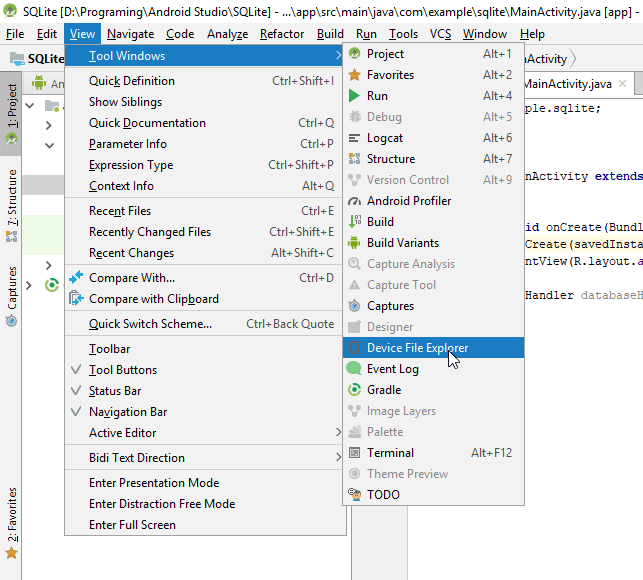Viewport: 643px width, 580px height.
Task: Close the MainActivity.java editor tab
Action: (622, 84)
